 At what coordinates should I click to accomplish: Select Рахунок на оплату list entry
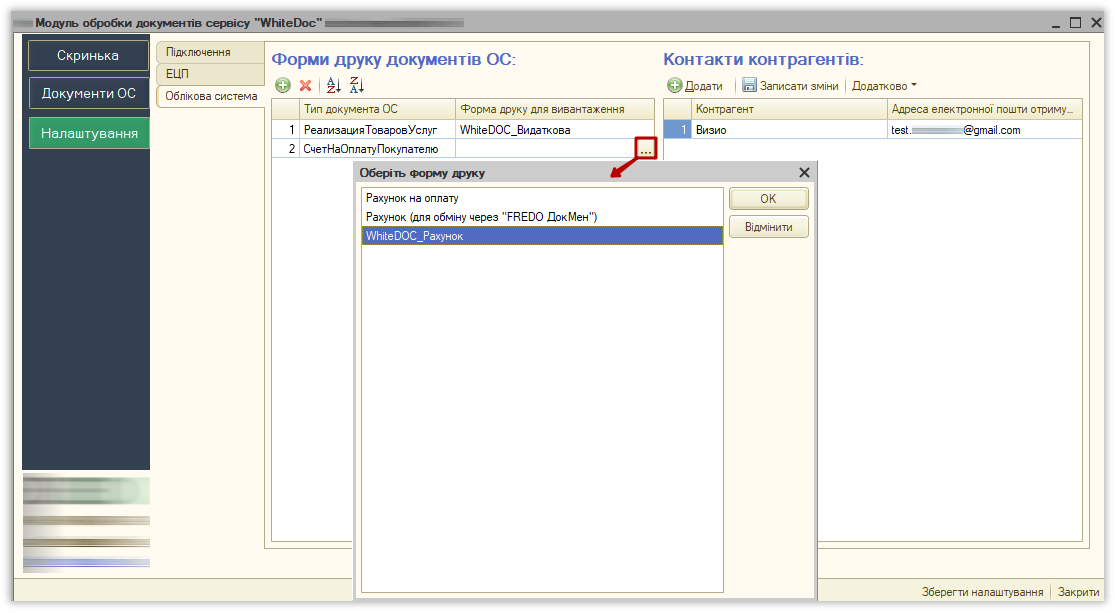(x=542, y=198)
